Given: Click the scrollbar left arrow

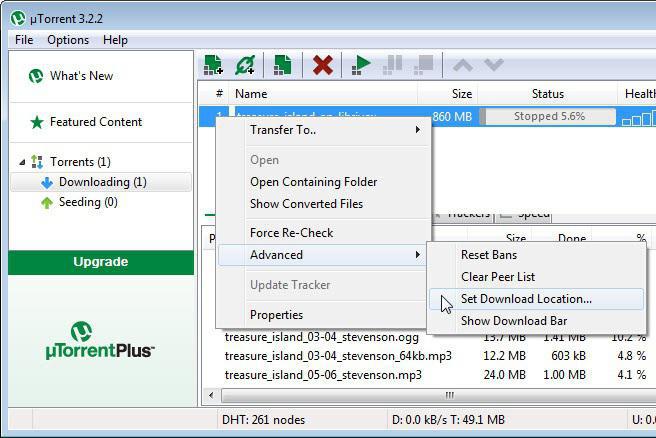Looking at the screenshot, I should tap(211, 395).
